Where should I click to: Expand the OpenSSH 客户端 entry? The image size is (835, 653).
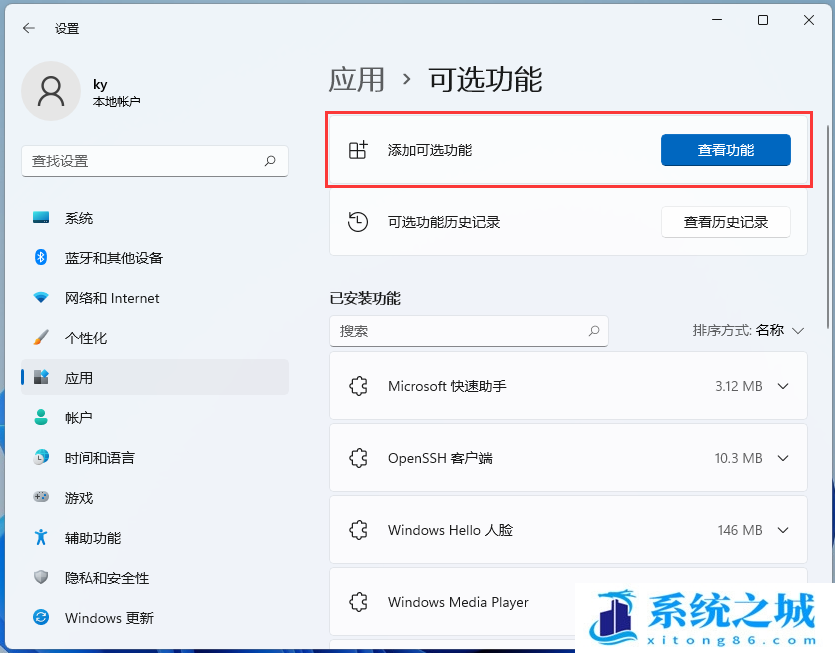782,458
